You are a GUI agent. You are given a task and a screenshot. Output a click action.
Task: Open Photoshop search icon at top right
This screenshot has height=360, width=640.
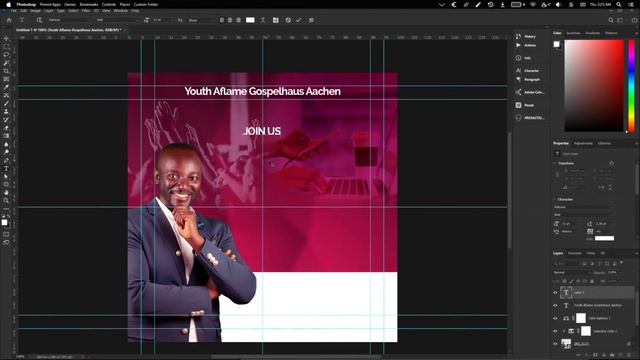611,20
